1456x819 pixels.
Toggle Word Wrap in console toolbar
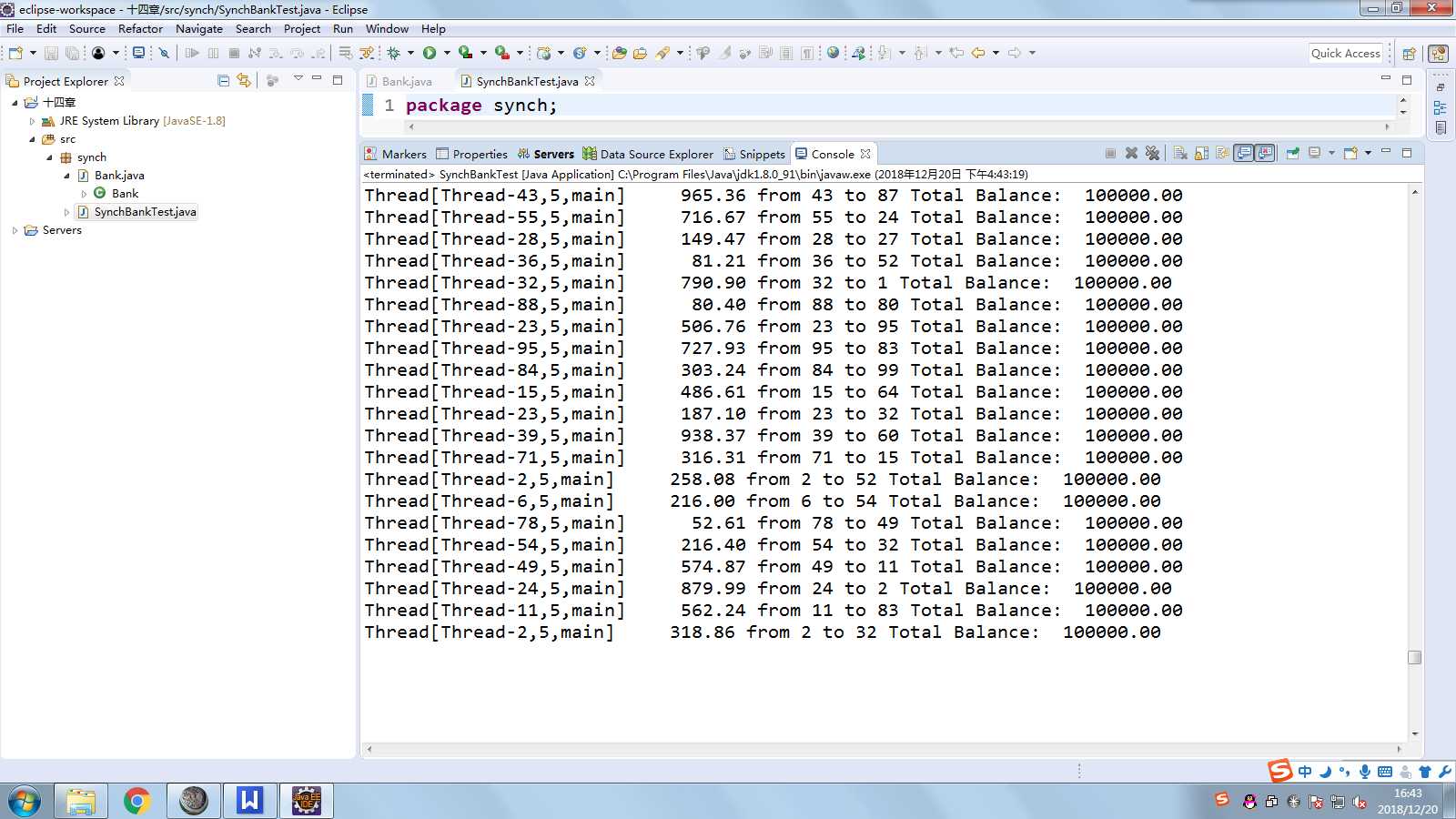click(1222, 153)
